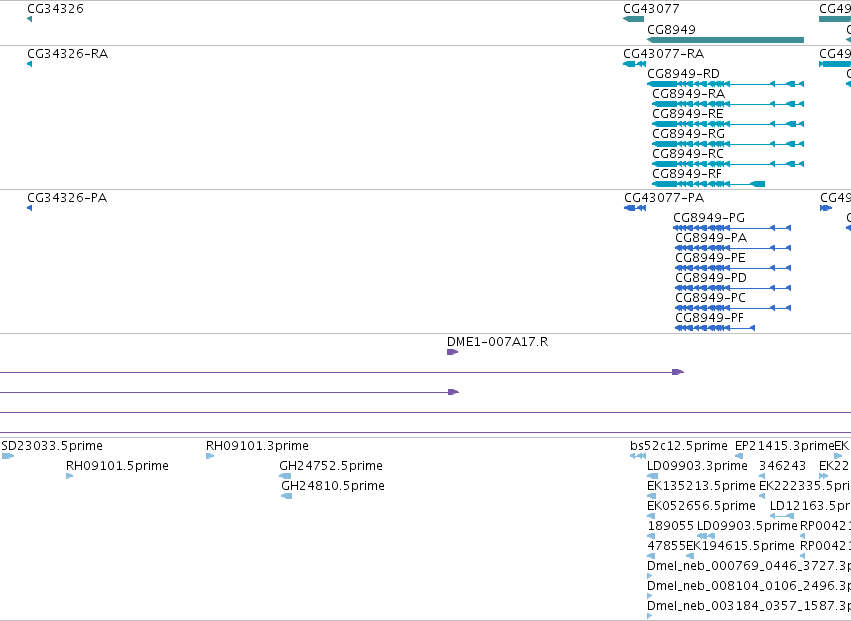Click the GH24752.5prime arrow glyph
The image size is (851, 621).
[285, 477]
